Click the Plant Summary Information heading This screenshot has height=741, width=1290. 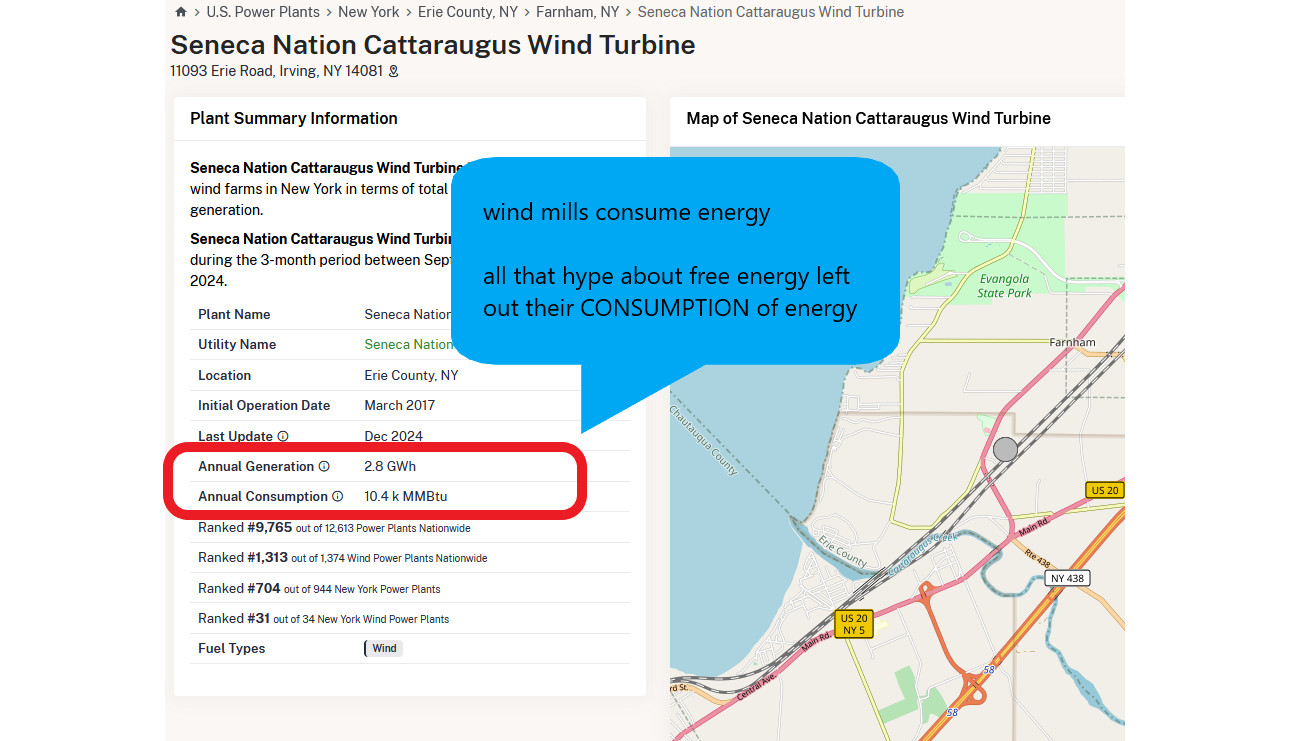[x=294, y=118]
